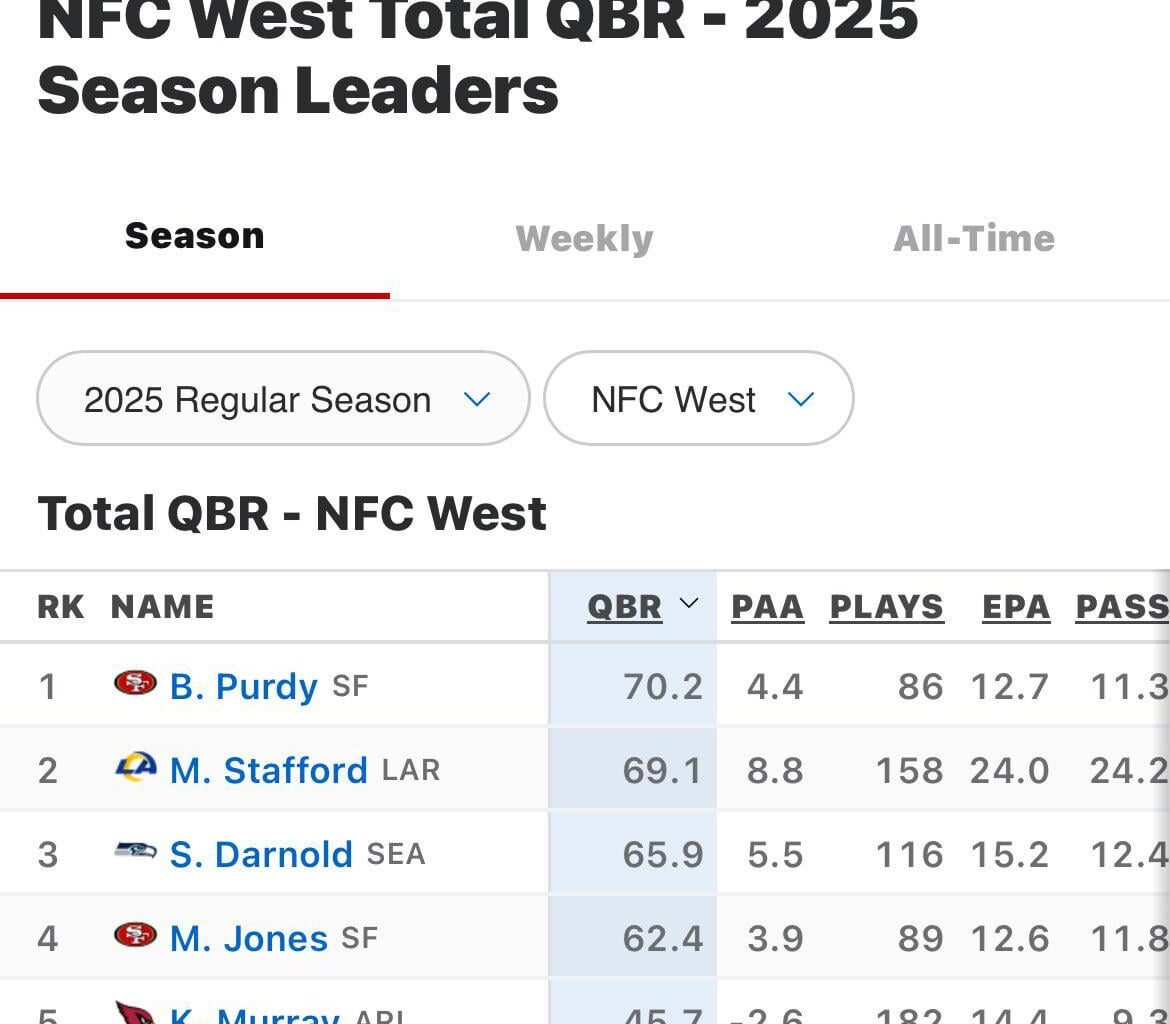Open the NFC West division dropdown
Viewport: 1170px width, 1024px height.
[x=698, y=398]
